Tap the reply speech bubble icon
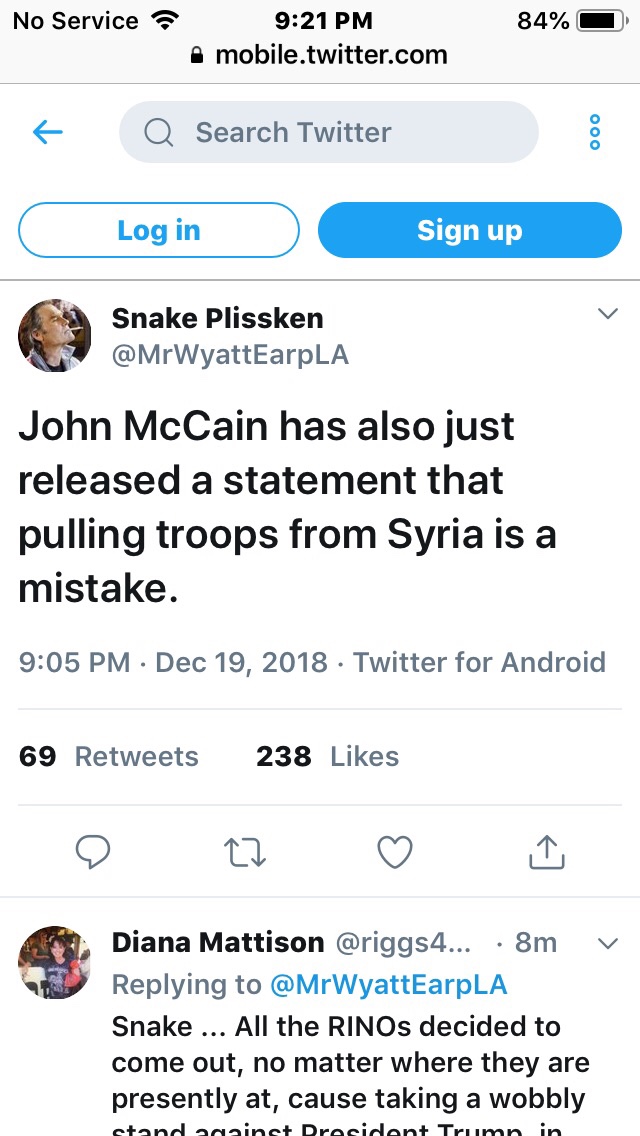640x1136 pixels. [93, 852]
